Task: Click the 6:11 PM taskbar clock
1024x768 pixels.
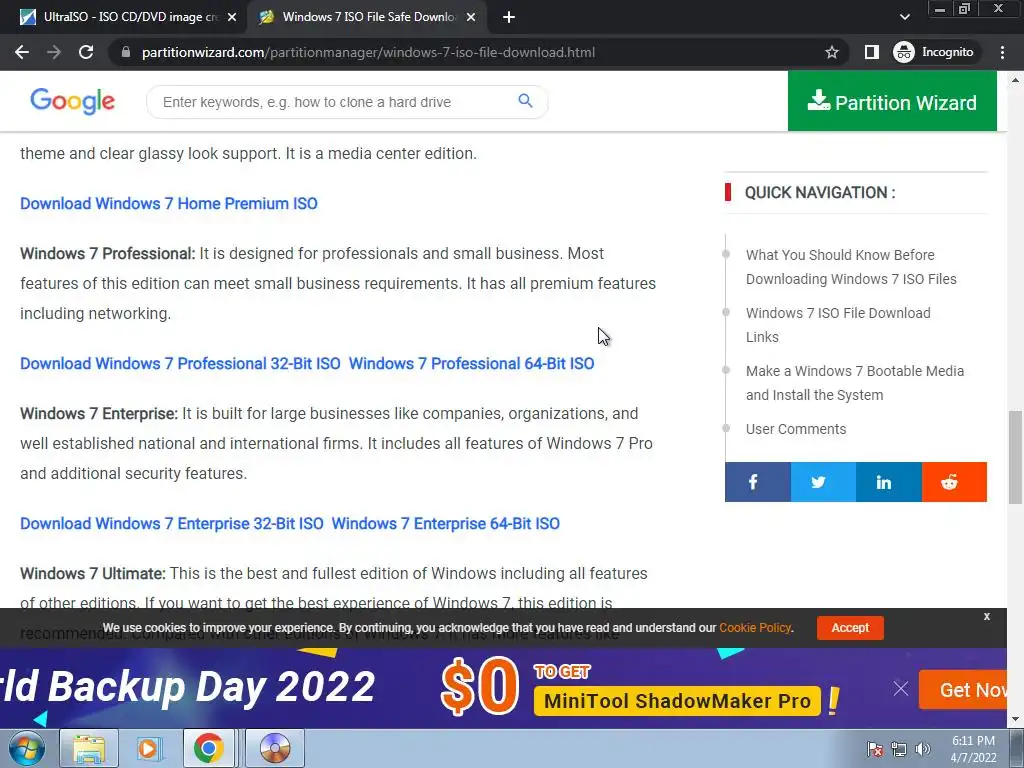Action: point(973,749)
